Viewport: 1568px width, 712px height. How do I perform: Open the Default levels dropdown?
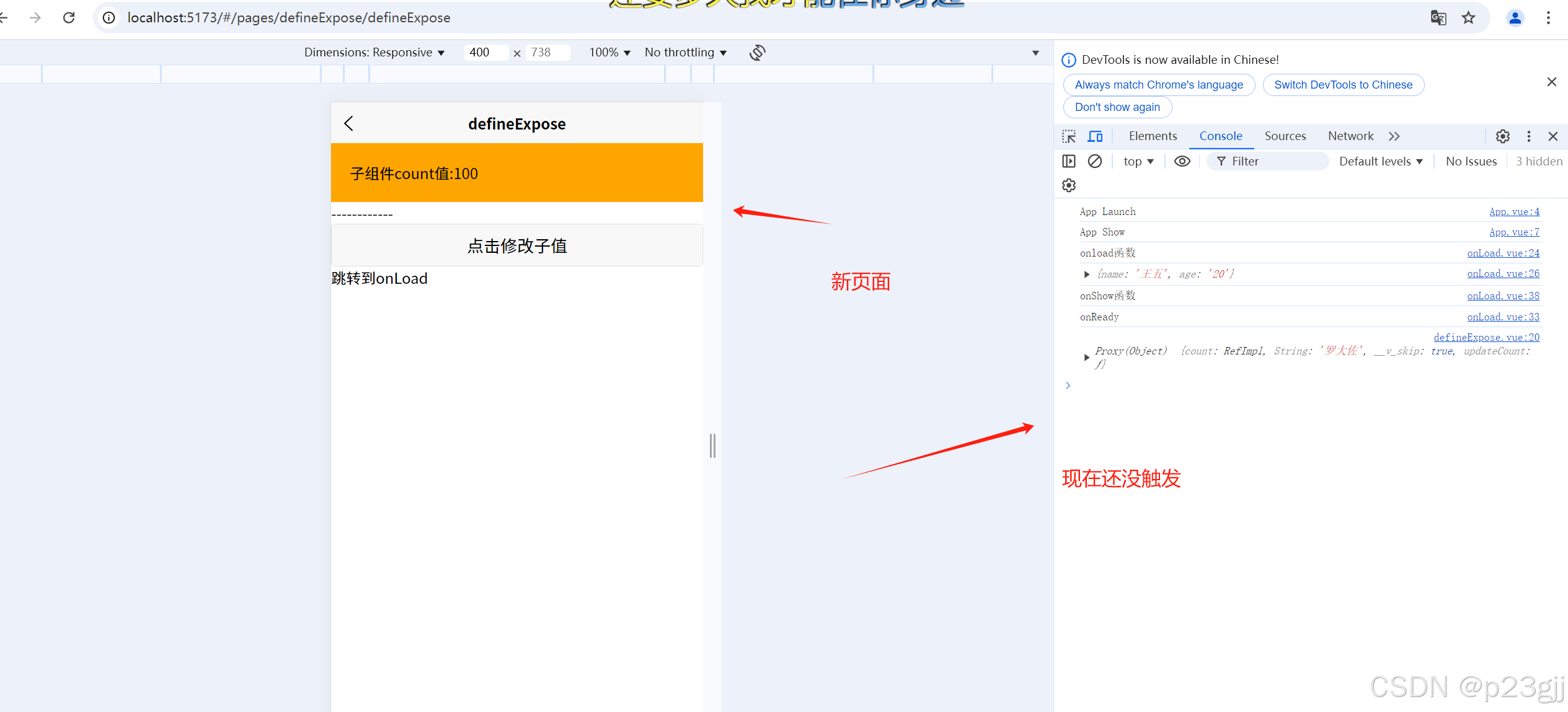pyautogui.click(x=1380, y=161)
